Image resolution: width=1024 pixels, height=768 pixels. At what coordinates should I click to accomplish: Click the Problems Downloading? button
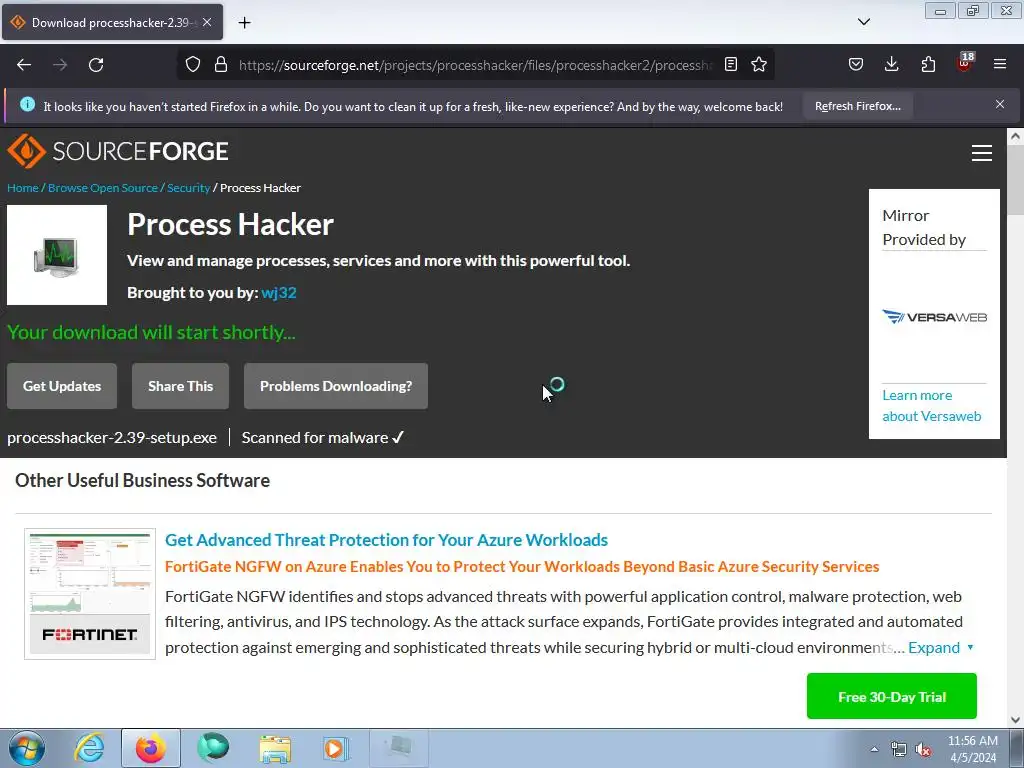336,386
